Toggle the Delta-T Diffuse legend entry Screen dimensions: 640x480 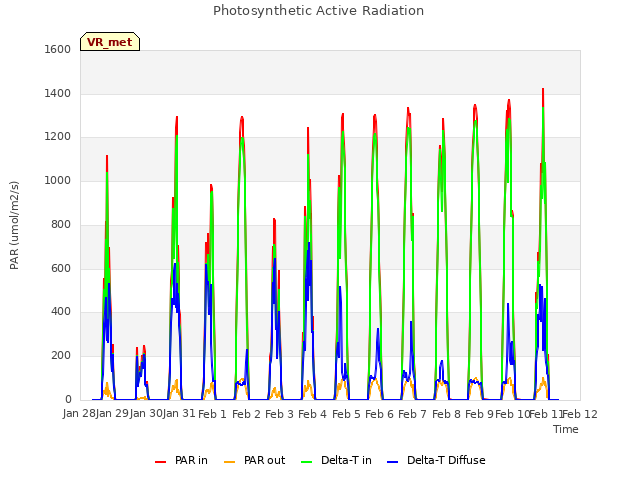click(436, 460)
